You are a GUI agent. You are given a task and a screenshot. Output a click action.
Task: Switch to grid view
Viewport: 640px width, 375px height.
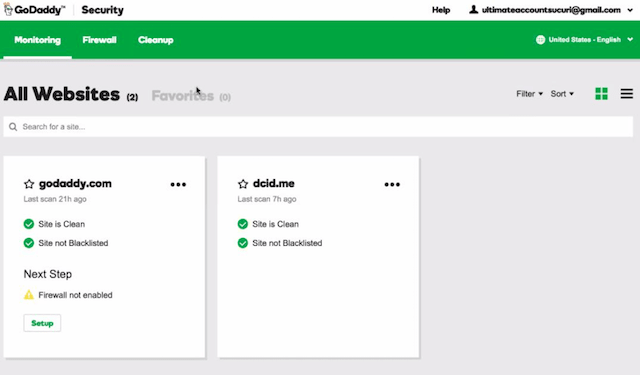[601, 94]
